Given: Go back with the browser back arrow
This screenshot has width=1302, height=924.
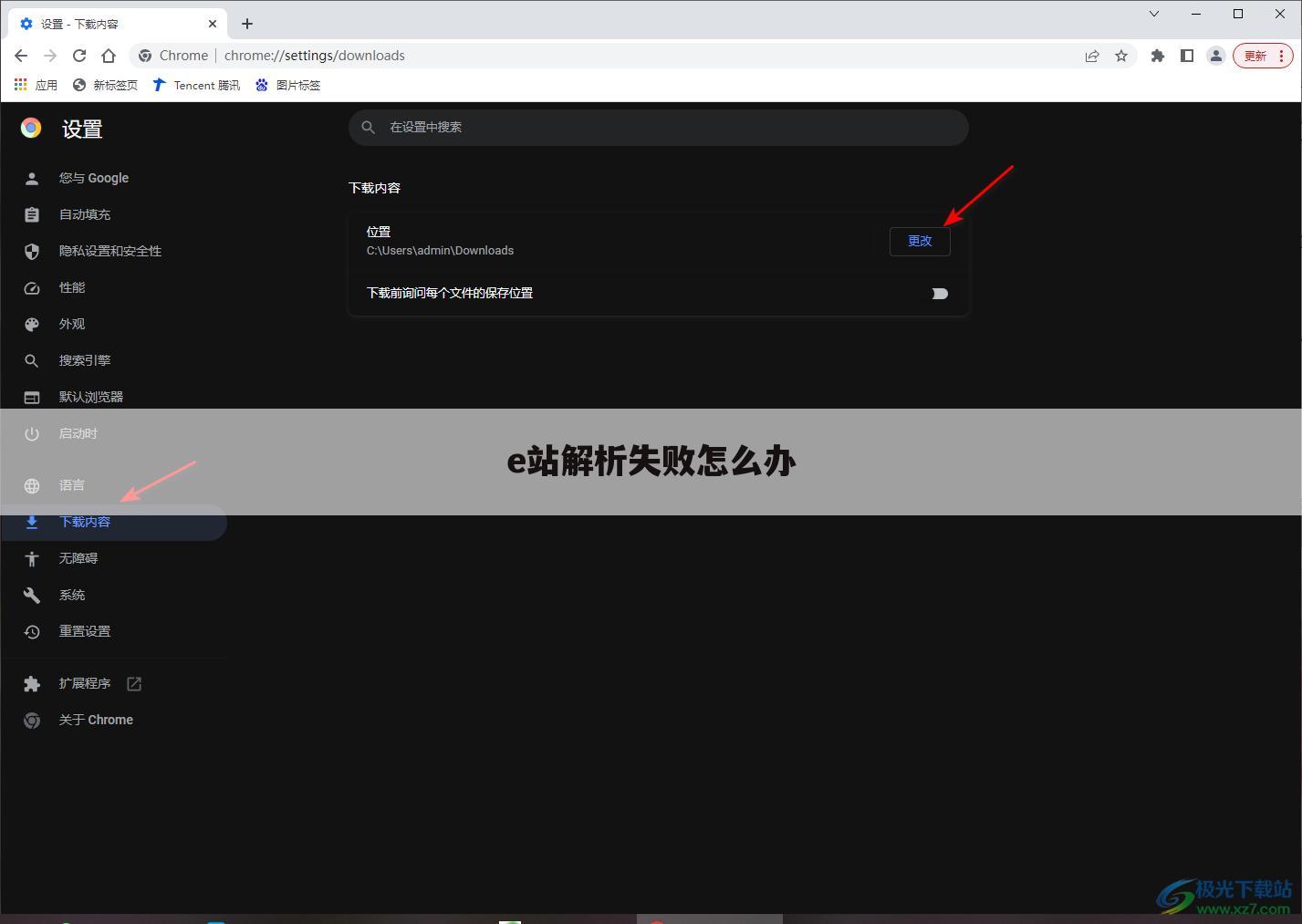Looking at the screenshot, I should pyautogui.click(x=21, y=56).
